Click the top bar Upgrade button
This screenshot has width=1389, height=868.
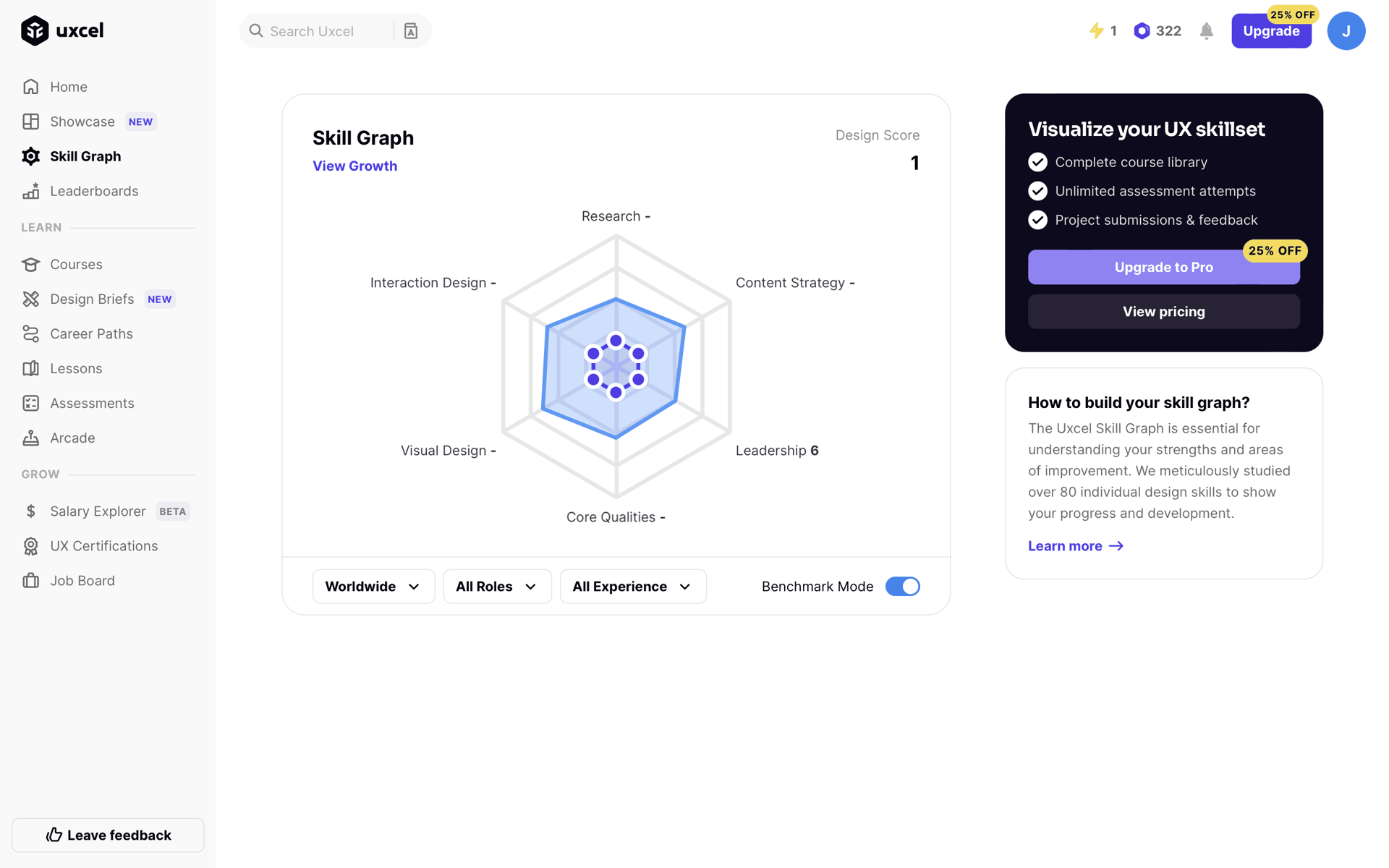point(1271,31)
